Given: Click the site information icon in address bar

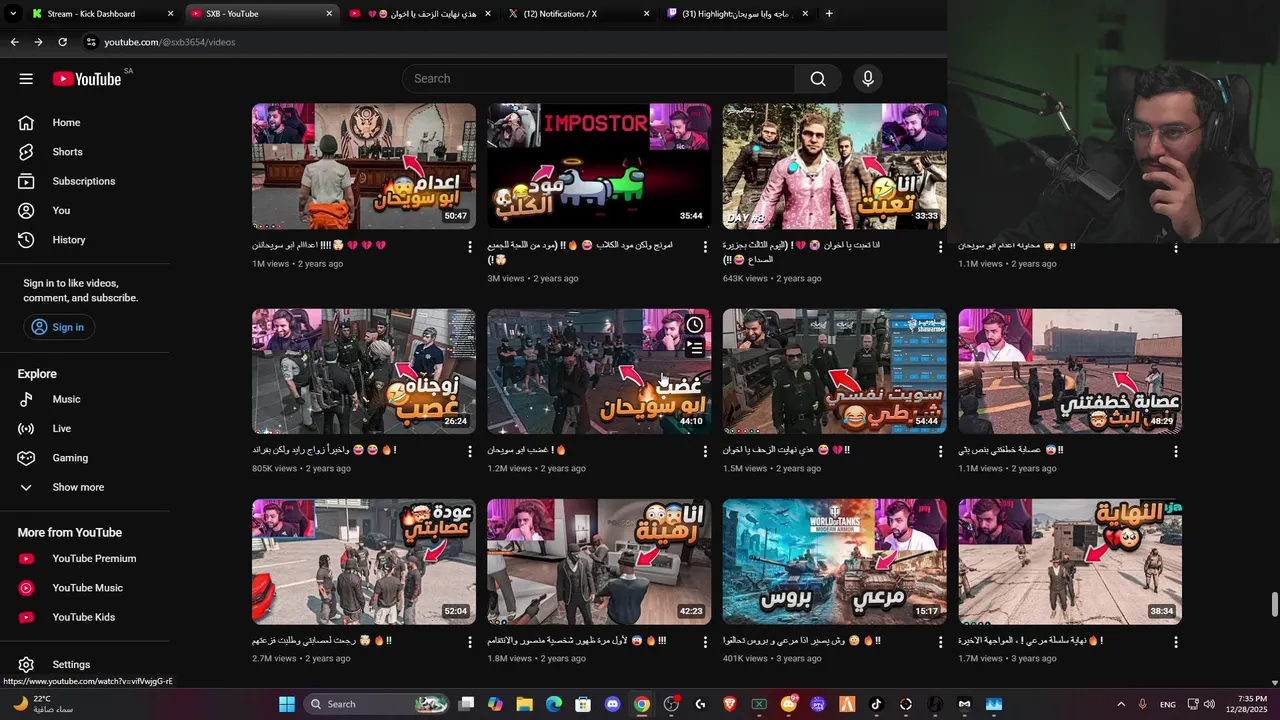Looking at the screenshot, I should 91,42.
